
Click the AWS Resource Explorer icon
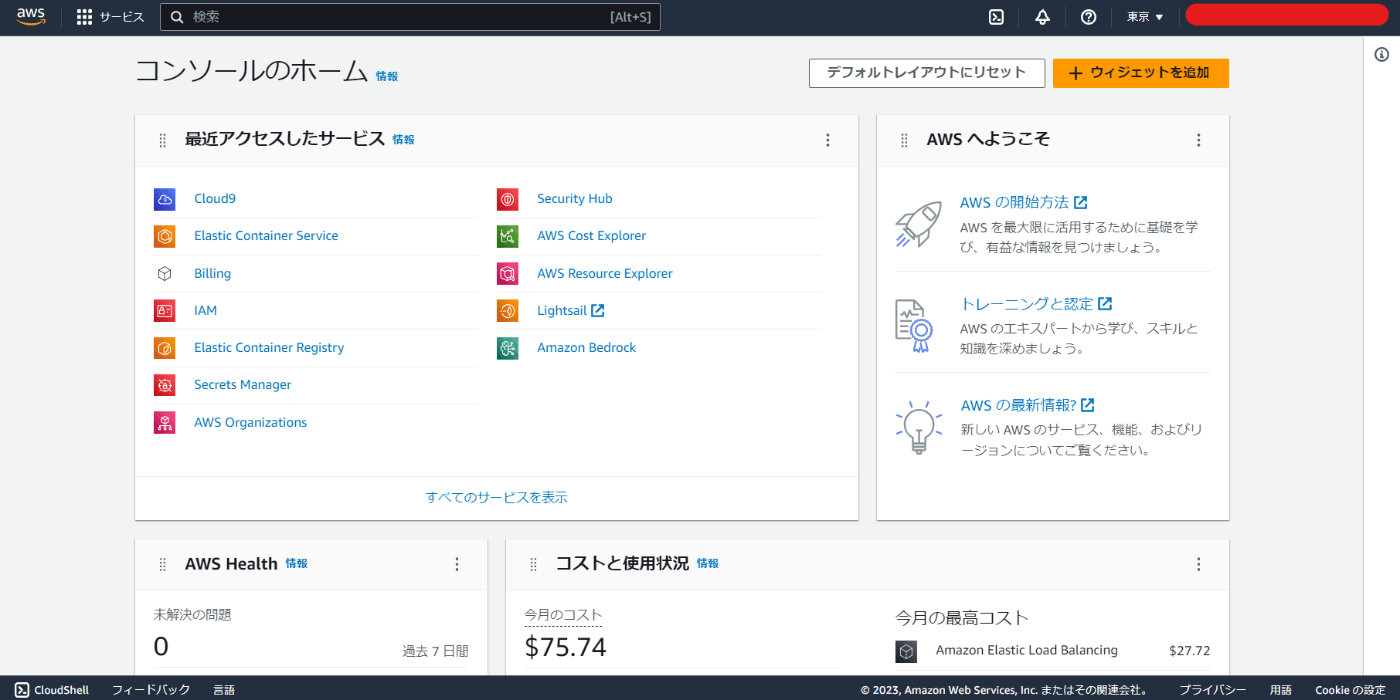508,274
